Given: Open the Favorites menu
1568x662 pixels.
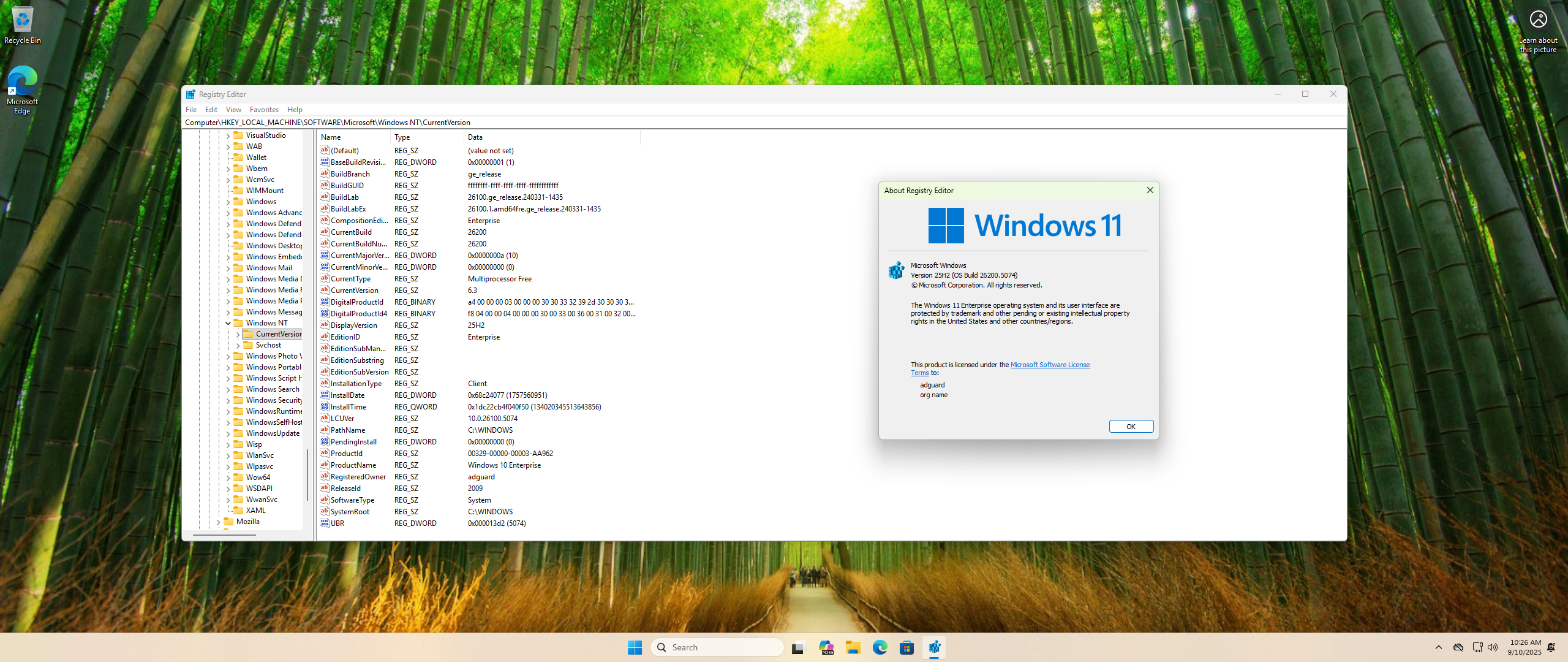Looking at the screenshot, I should (x=264, y=110).
